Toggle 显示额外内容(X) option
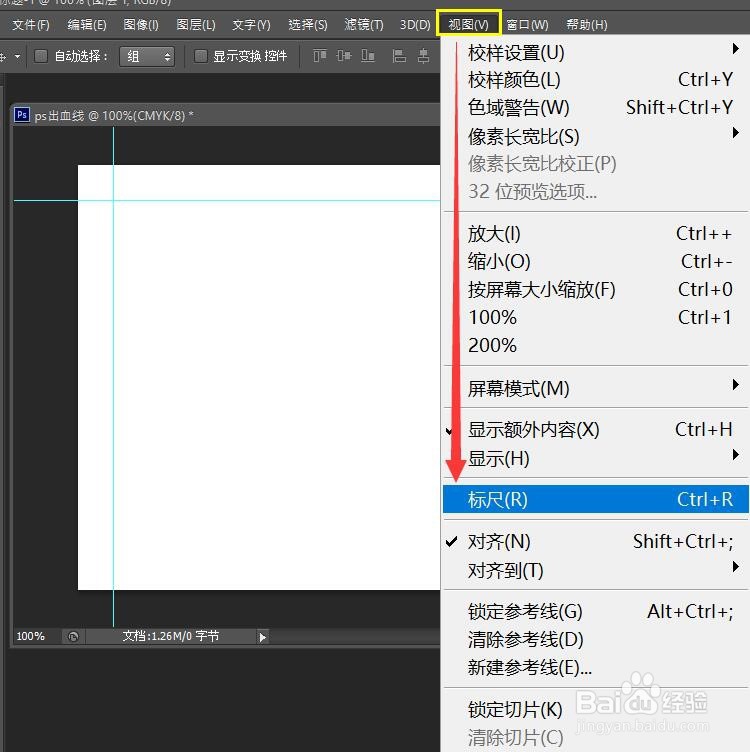 (x=596, y=430)
